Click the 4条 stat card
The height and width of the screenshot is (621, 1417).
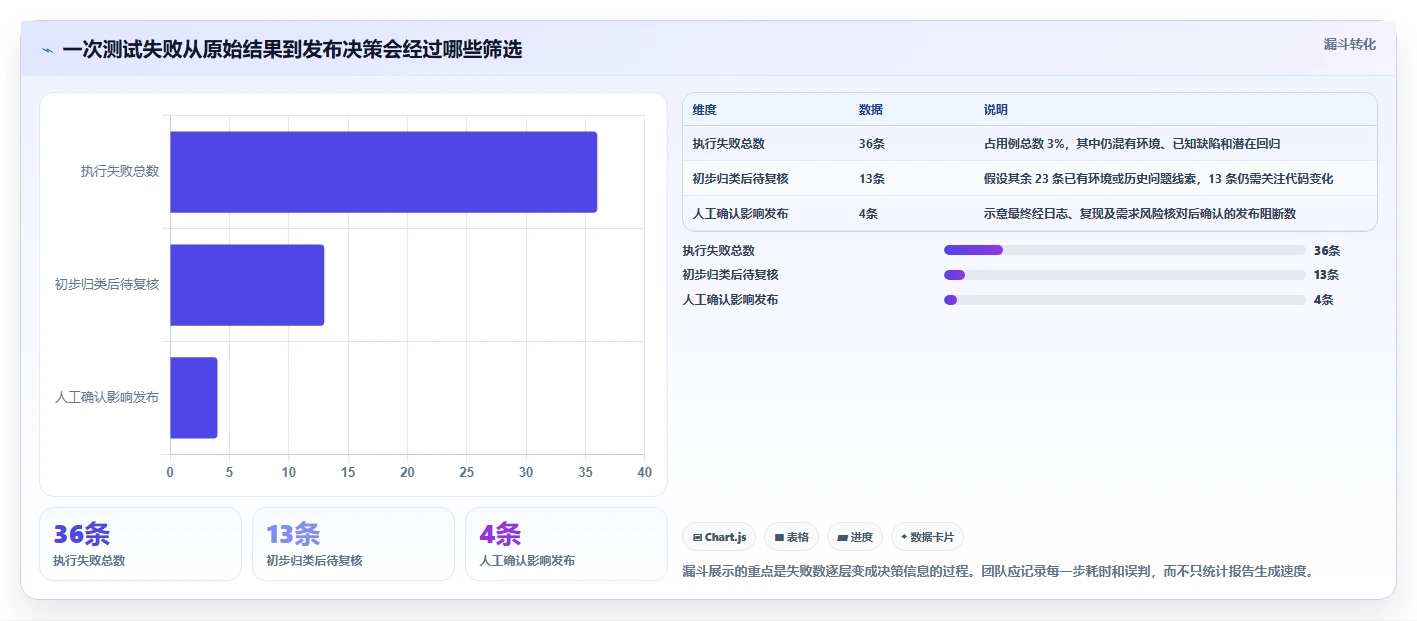click(566, 544)
